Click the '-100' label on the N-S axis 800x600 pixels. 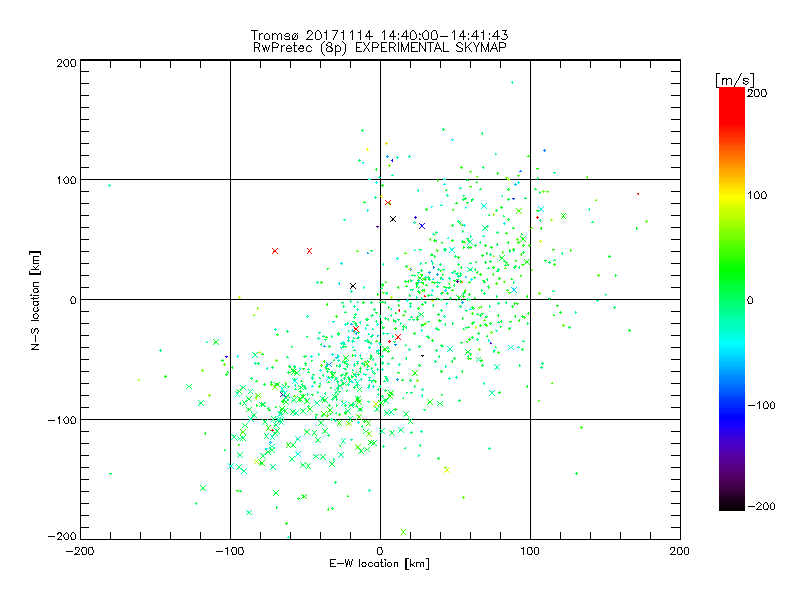point(62,420)
